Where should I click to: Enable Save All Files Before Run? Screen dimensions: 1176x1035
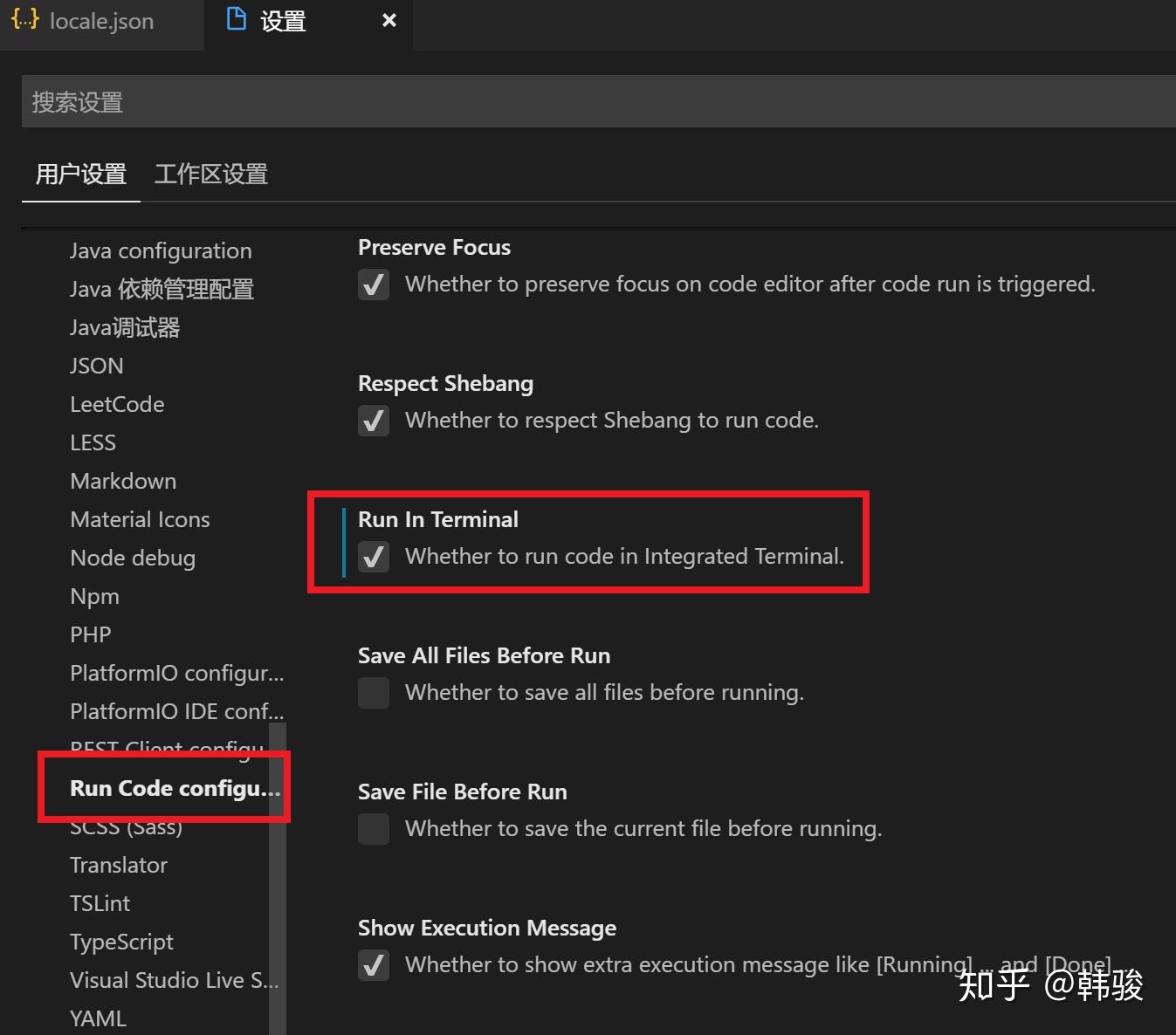click(x=374, y=692)
